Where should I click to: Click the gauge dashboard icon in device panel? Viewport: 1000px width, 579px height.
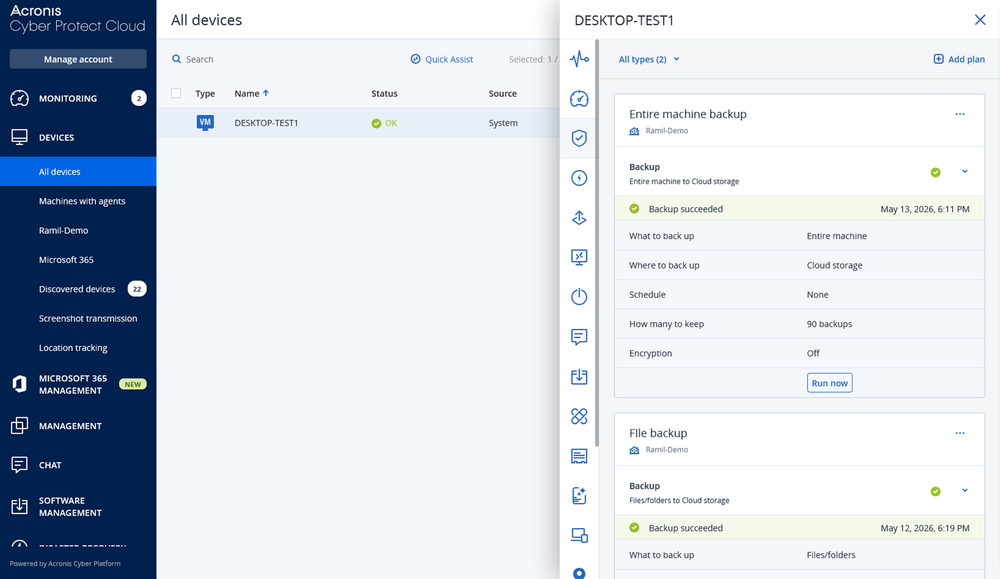pyautogui.click(x=579, y=99)
